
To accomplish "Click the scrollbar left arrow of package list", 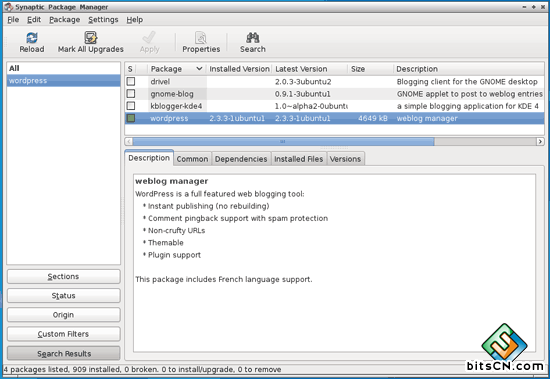I will coord(129,141).
